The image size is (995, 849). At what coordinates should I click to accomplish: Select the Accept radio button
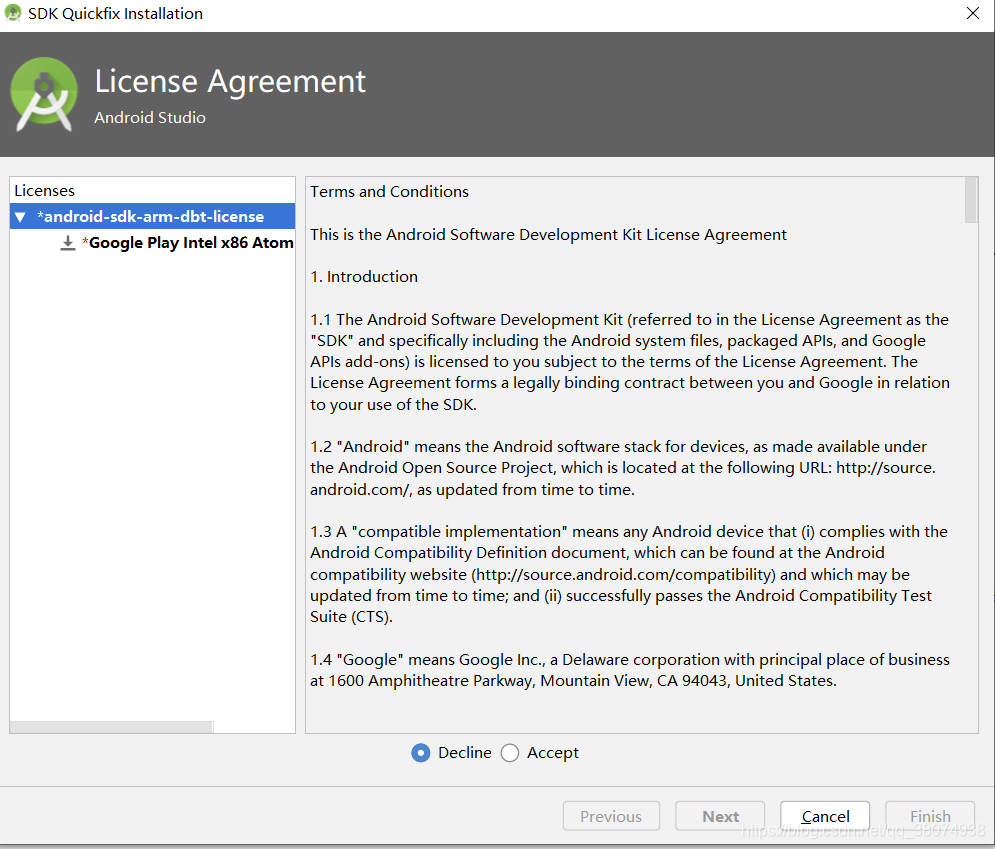pos(510,753)
